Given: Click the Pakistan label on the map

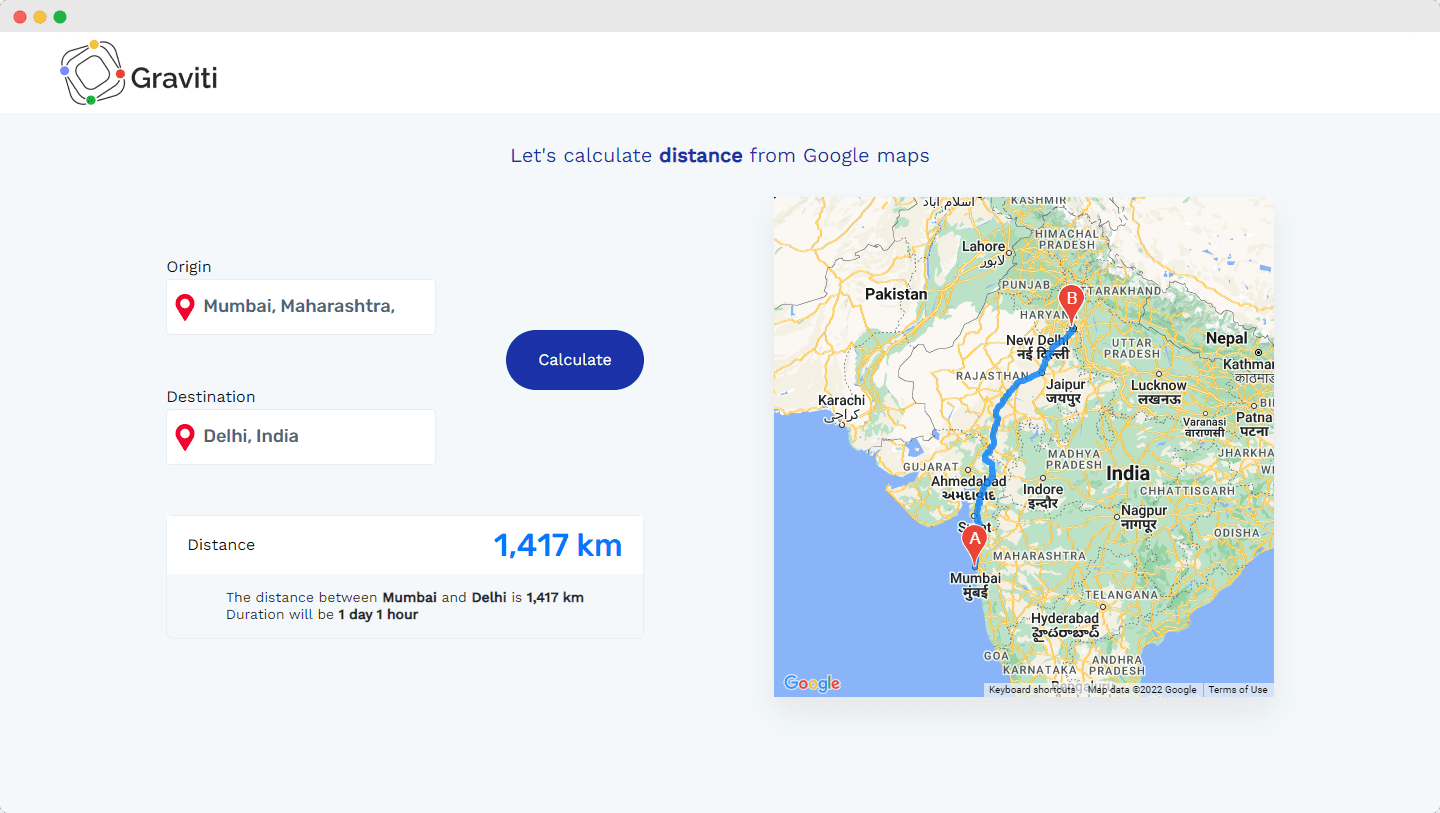Looking at the screenshot, I should coord(896,294).
